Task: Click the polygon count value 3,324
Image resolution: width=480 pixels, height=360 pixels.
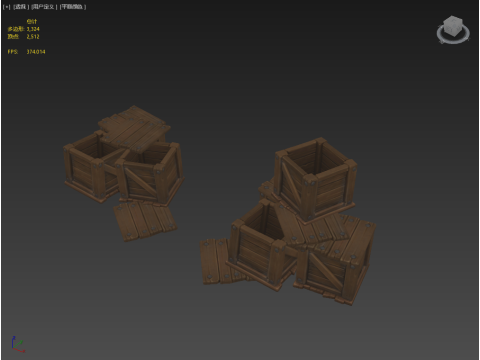Action: pyautogui.click(x=33, y=29)
